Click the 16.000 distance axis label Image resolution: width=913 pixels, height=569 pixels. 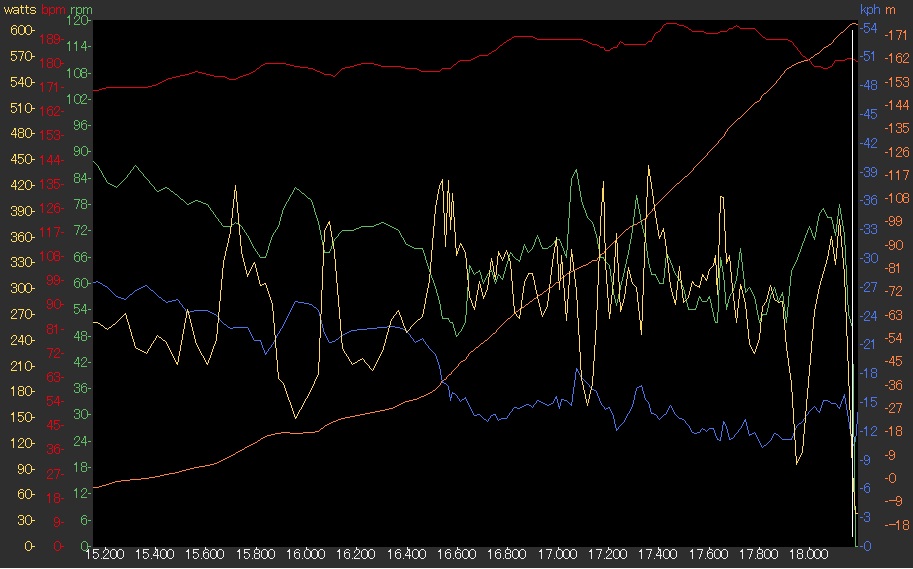click(306, 554)
